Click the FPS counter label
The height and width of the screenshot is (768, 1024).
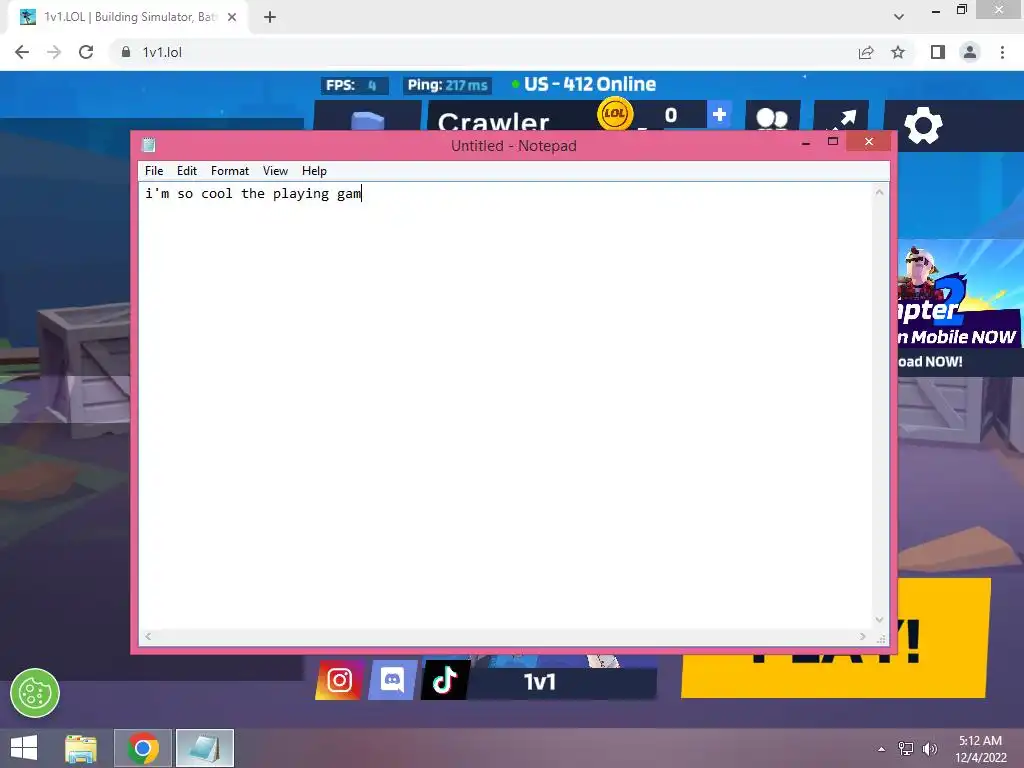(x=354, y=85)
